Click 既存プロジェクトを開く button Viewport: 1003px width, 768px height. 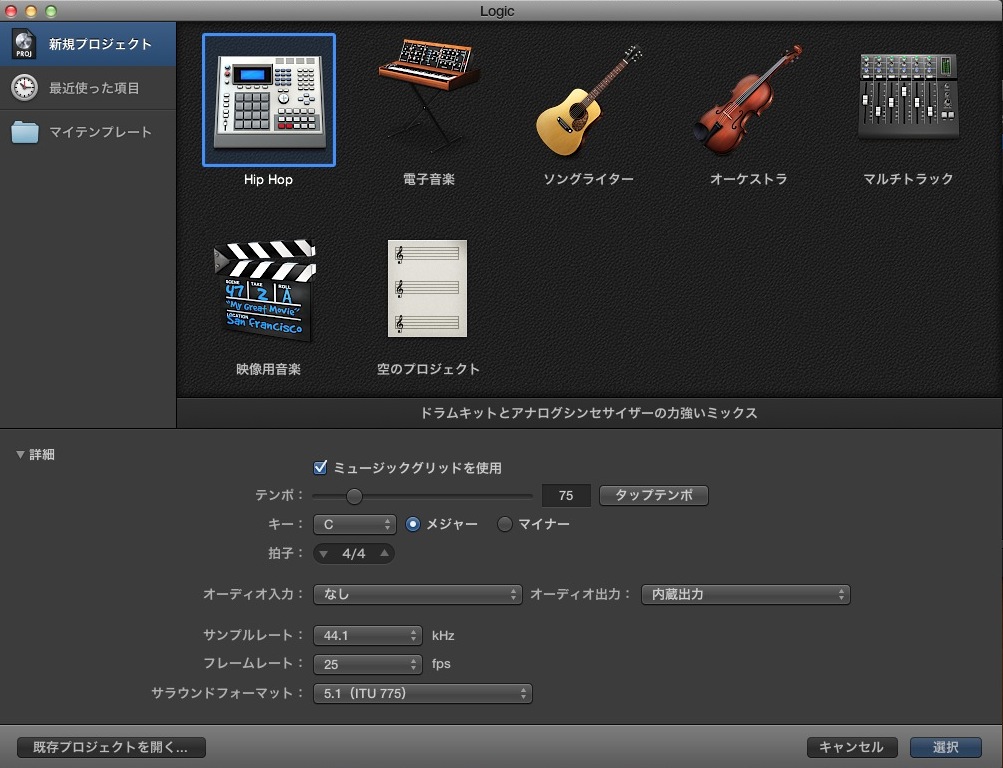111,747
